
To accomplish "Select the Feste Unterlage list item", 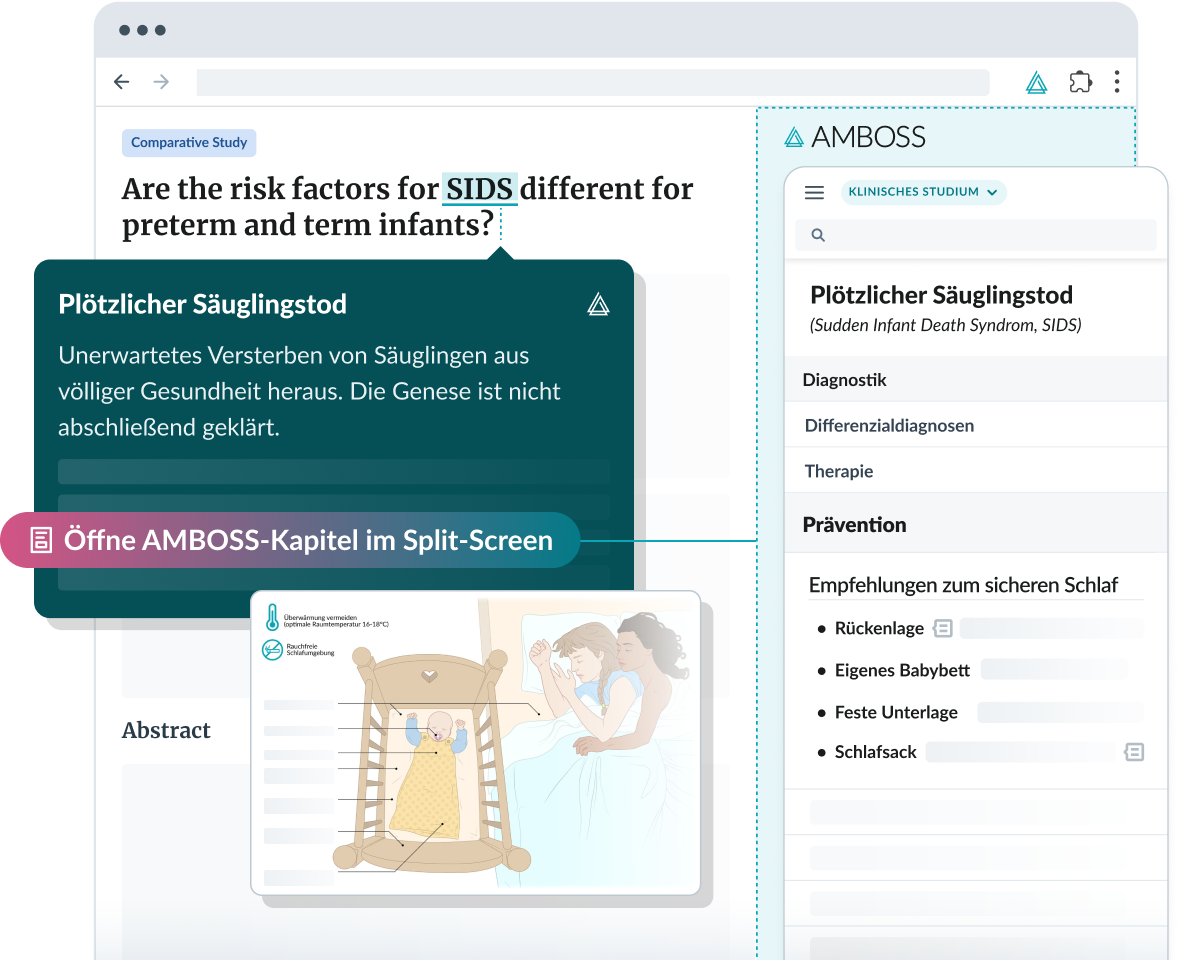I will tap(896, 712).
